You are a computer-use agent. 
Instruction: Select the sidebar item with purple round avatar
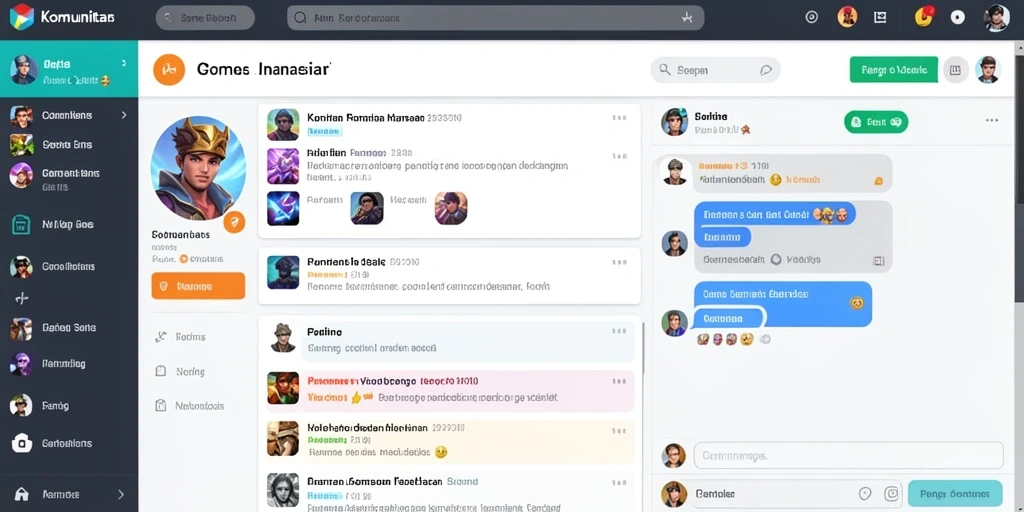pyautogui.click(x=69, y=176)
